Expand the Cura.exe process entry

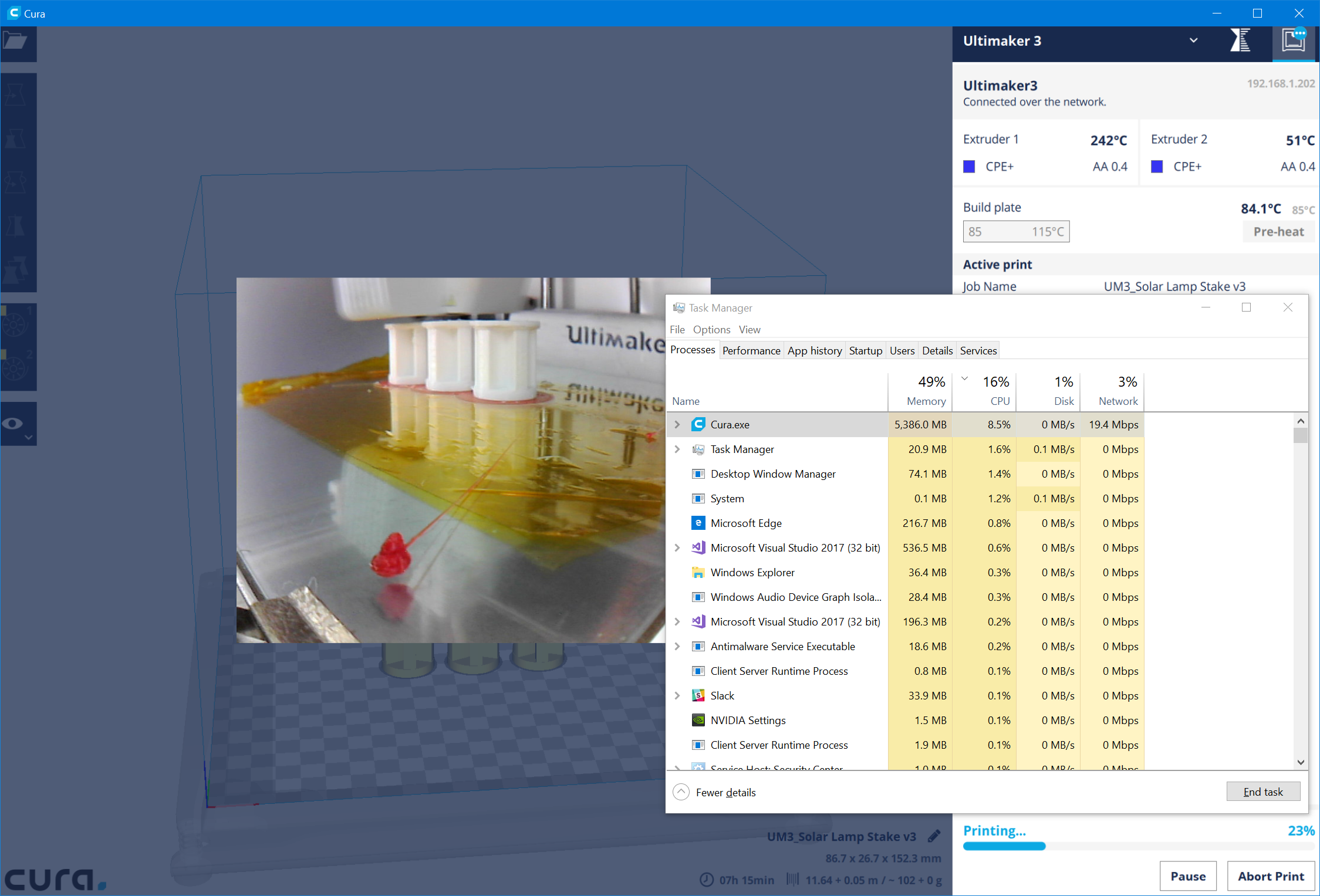(x=678, y=424)
